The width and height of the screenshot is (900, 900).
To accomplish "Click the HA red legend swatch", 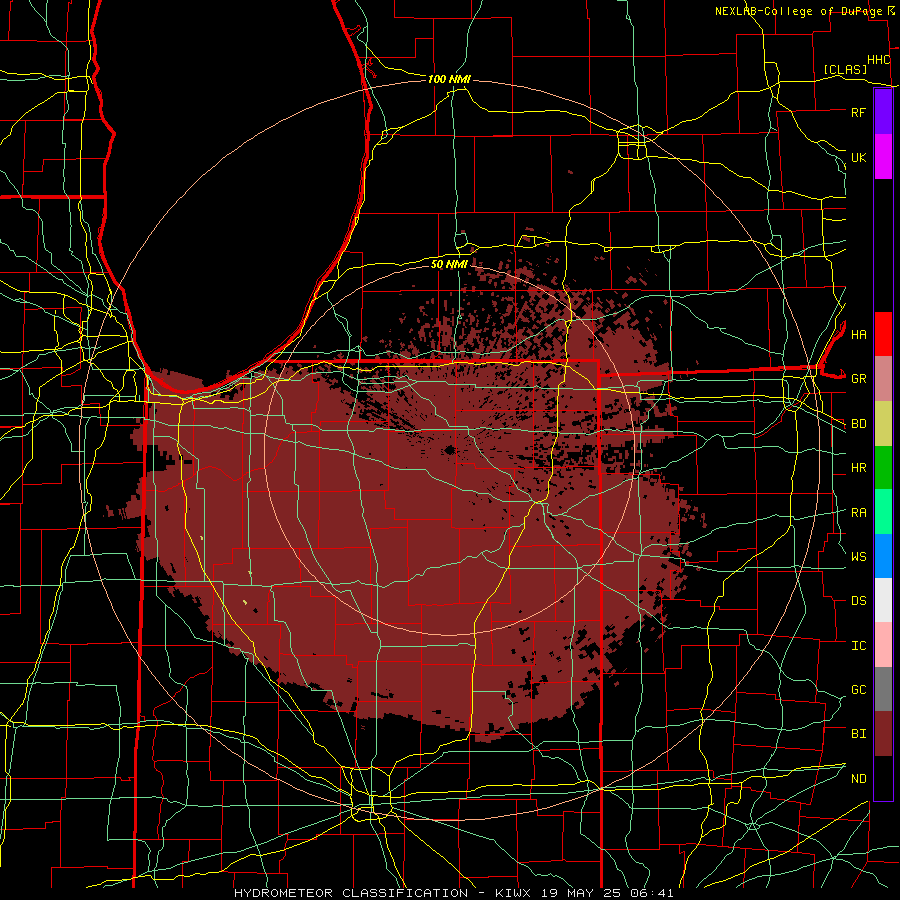I will click(883, 334).
